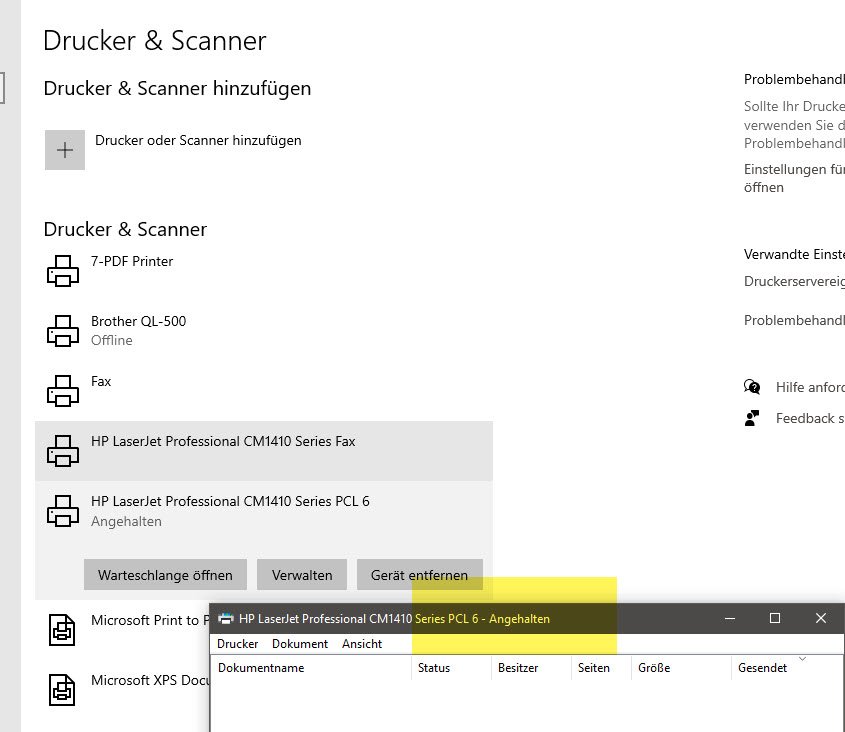Click the HP LaserJet CM1410 PCL 6 printer icon

tap(63, 510)
